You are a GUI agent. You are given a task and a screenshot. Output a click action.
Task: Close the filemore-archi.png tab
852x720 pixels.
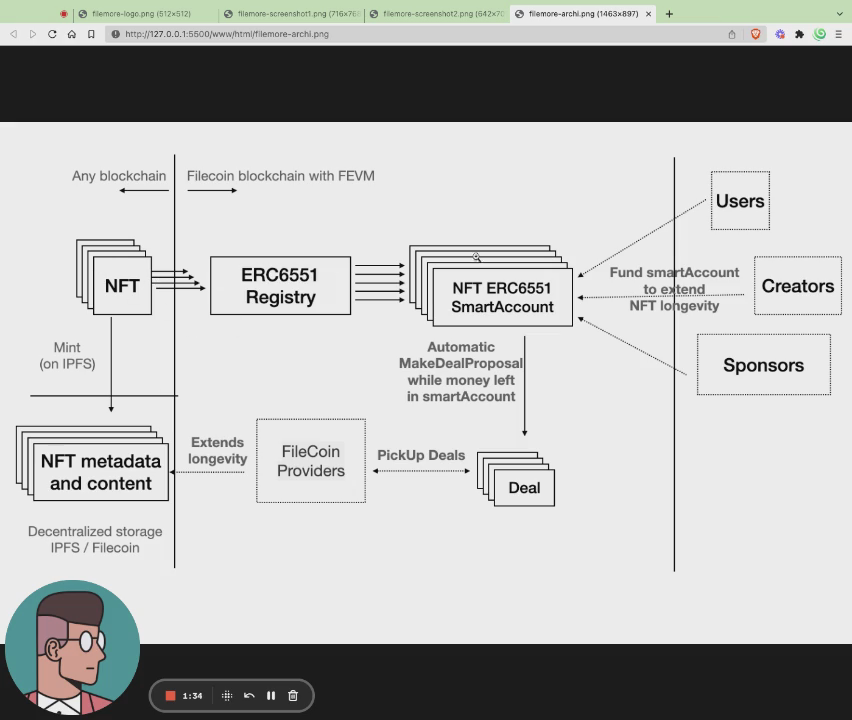click(x=648, y=14)
